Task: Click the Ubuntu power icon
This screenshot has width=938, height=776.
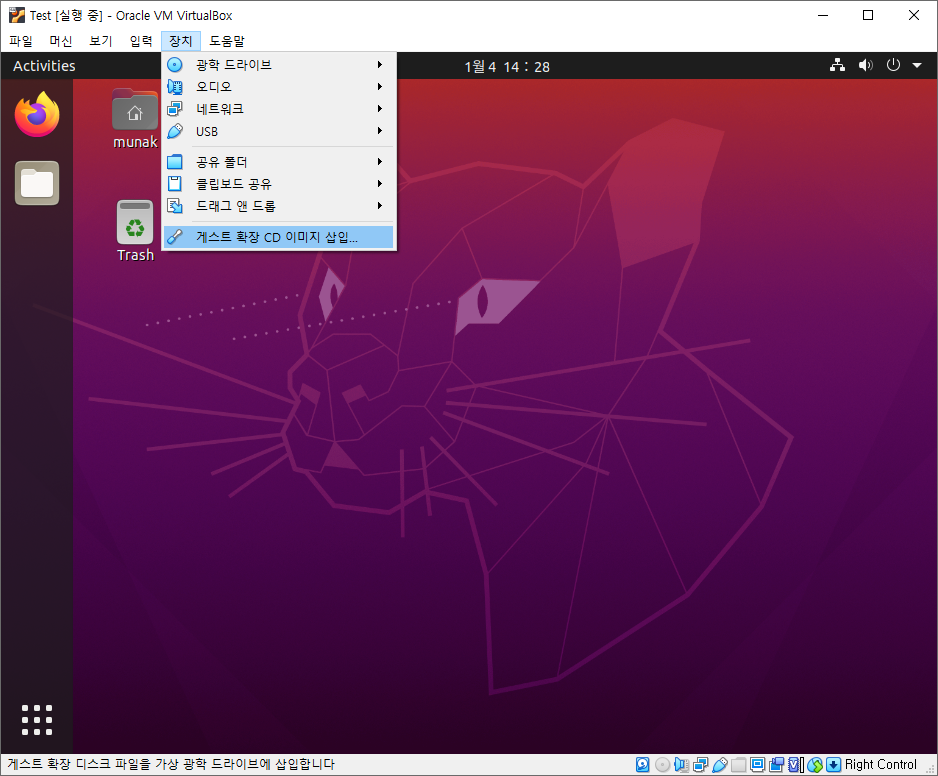Action: (893, 65)
